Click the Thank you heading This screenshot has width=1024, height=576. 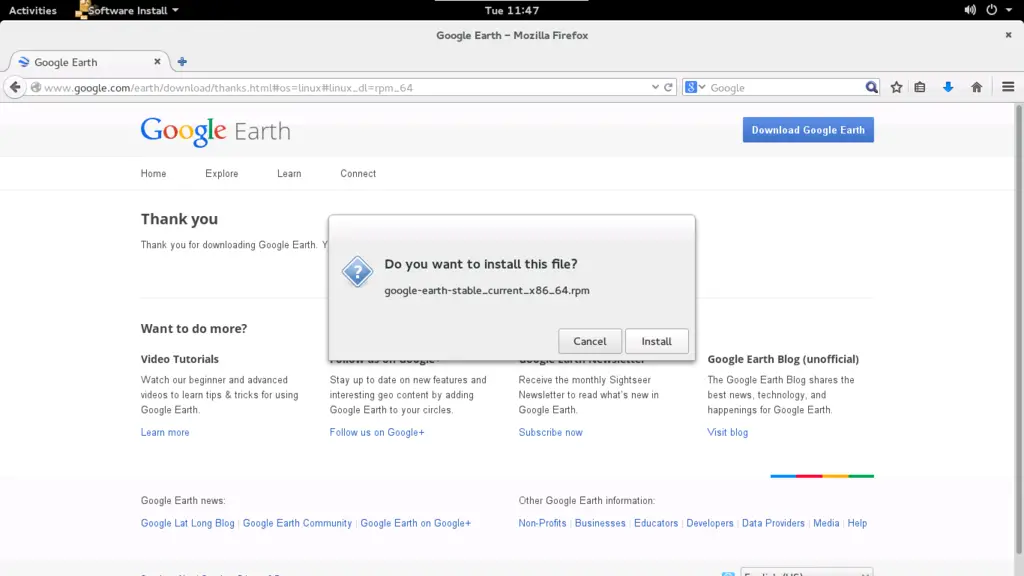(x=180, y=219)
